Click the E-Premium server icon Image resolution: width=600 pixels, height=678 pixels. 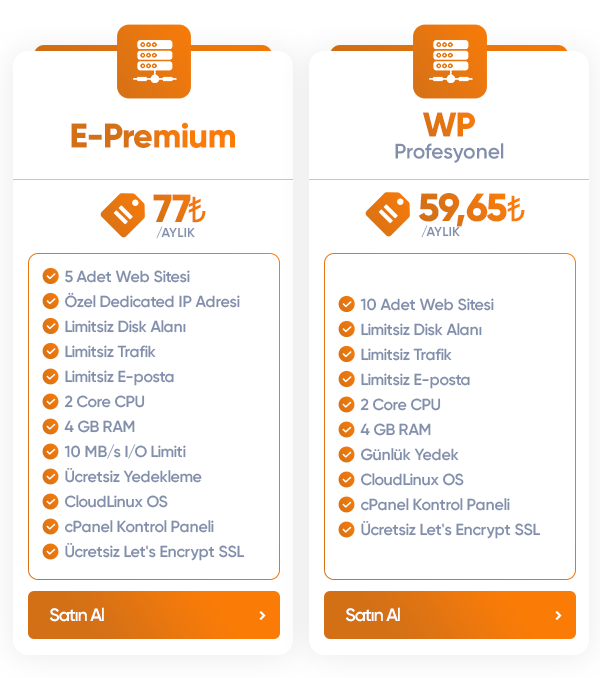pyautogui.click(x=154, y=61)
